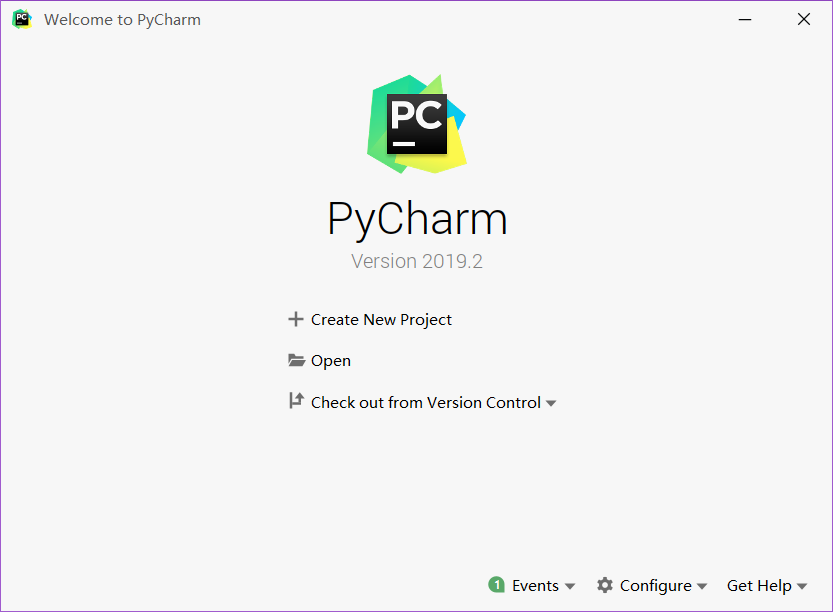
Task: Expand the Get Help dropdown arrow
Action: pos(802,586)
